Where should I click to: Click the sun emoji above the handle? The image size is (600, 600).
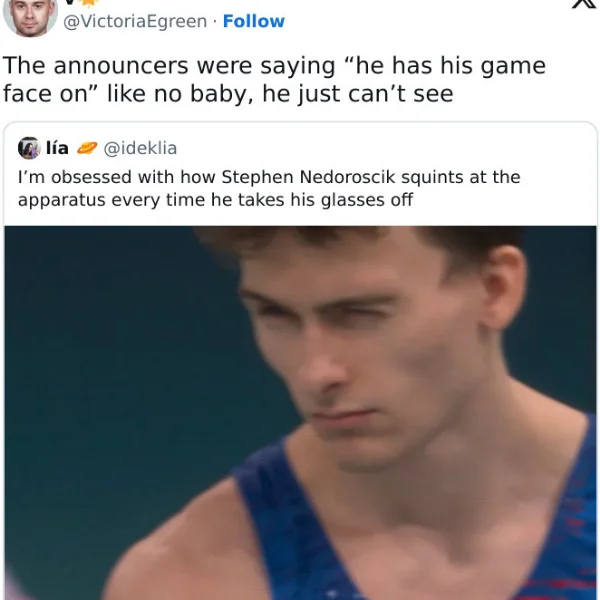pyautogui.click(x=89, y=3)
